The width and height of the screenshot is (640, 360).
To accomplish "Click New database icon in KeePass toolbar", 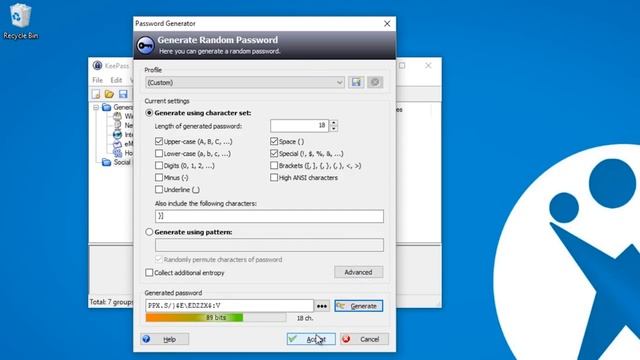I will coord(96,94).
